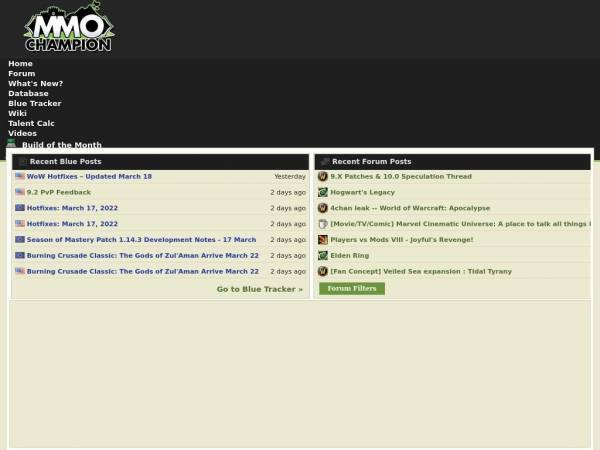The width and height of the screenshot is (600, 450).
Task: Open the Elden Ring thread
Action: 350,255
